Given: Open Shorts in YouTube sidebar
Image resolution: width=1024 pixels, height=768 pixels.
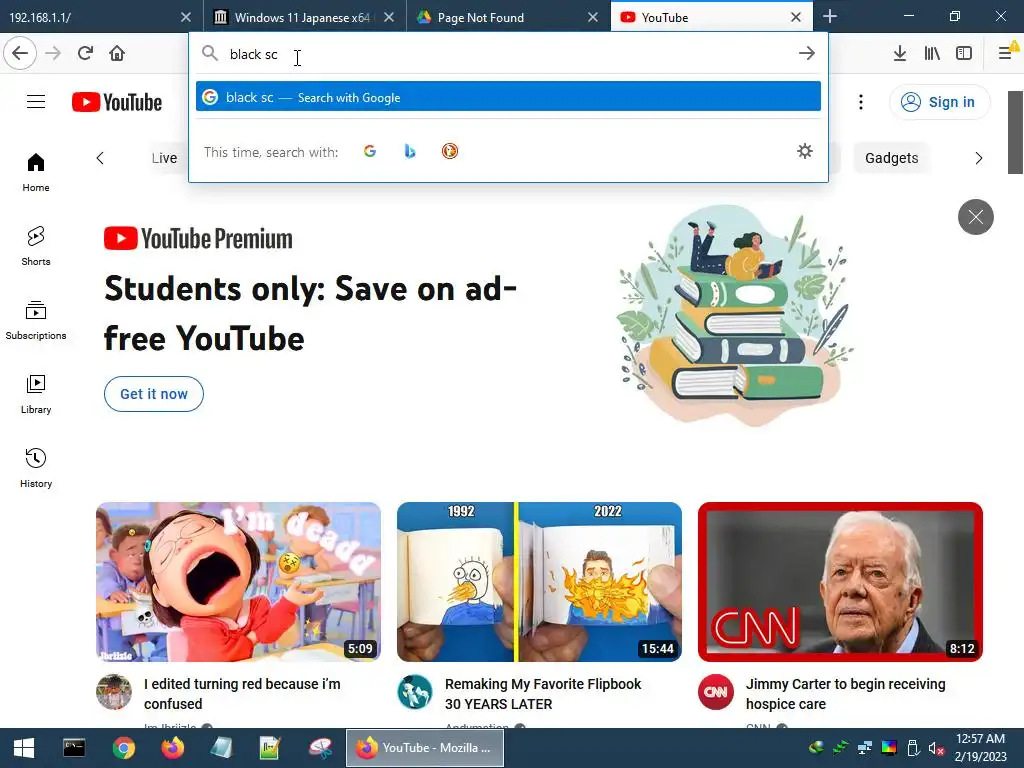Looking at the screenshot, I should click(36, 246).
